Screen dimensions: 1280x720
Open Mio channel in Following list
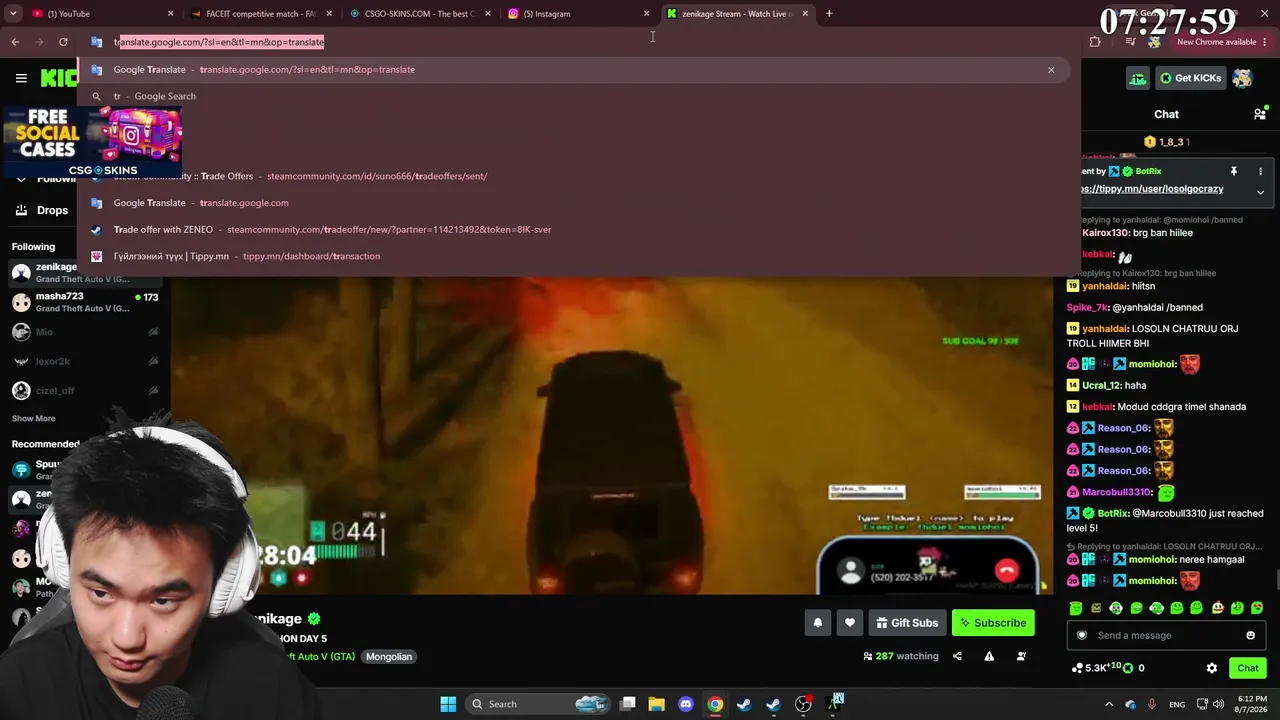pos(85,331)
